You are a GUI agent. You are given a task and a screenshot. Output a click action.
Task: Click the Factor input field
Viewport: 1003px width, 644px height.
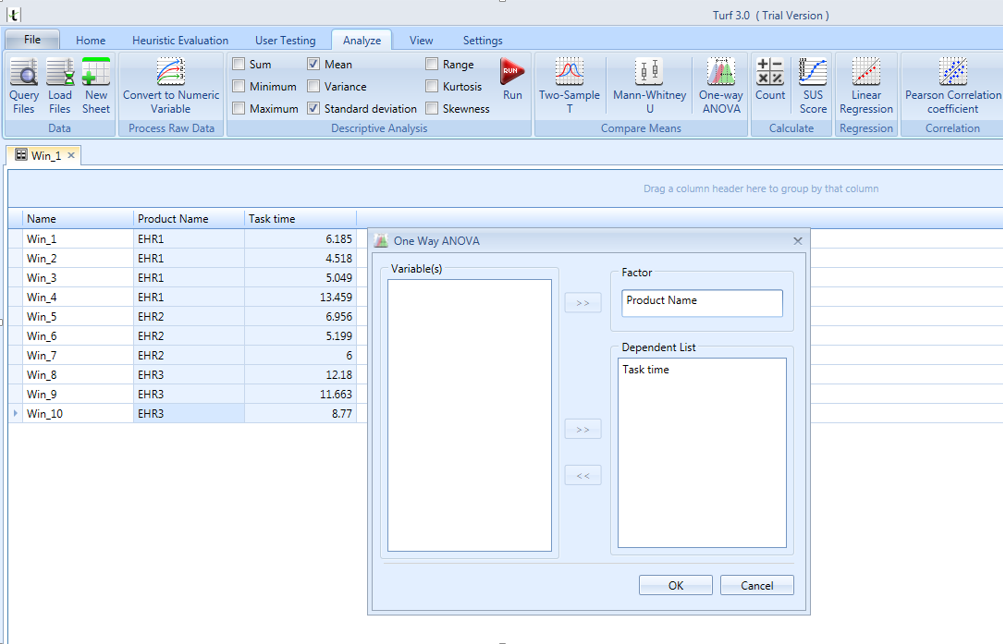click(x=702, y=302)
